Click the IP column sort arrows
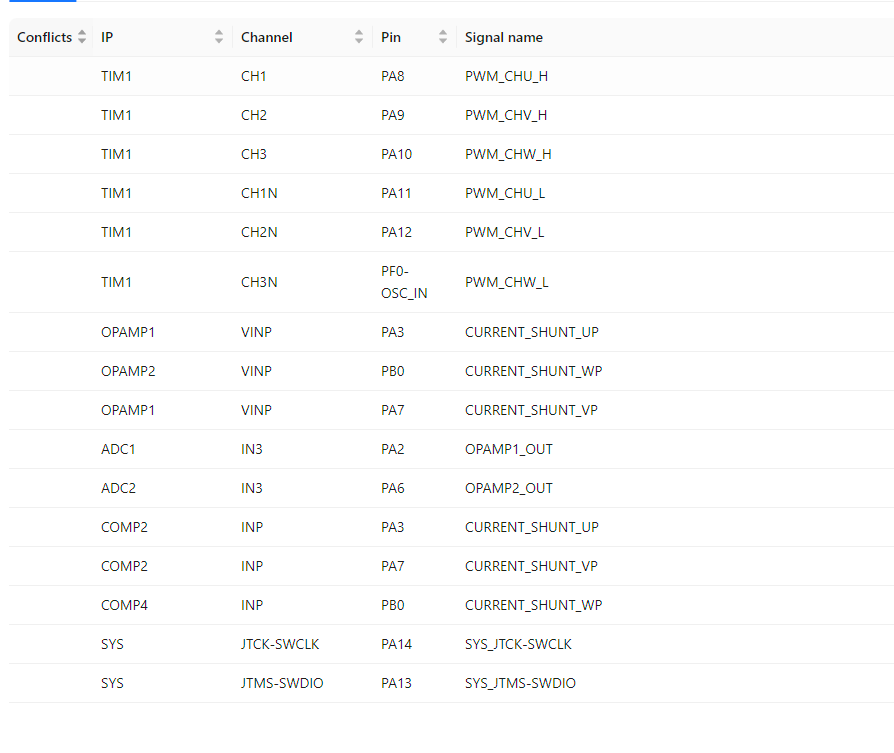 coord(219,37)
